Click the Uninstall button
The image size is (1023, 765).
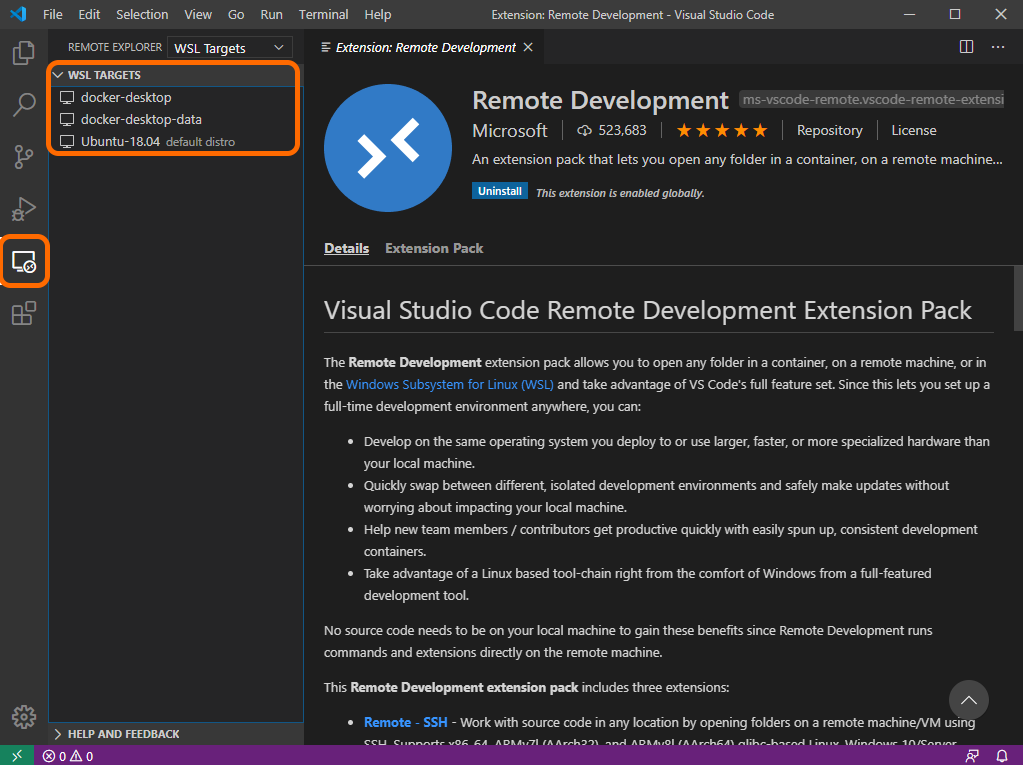point(500,191)
